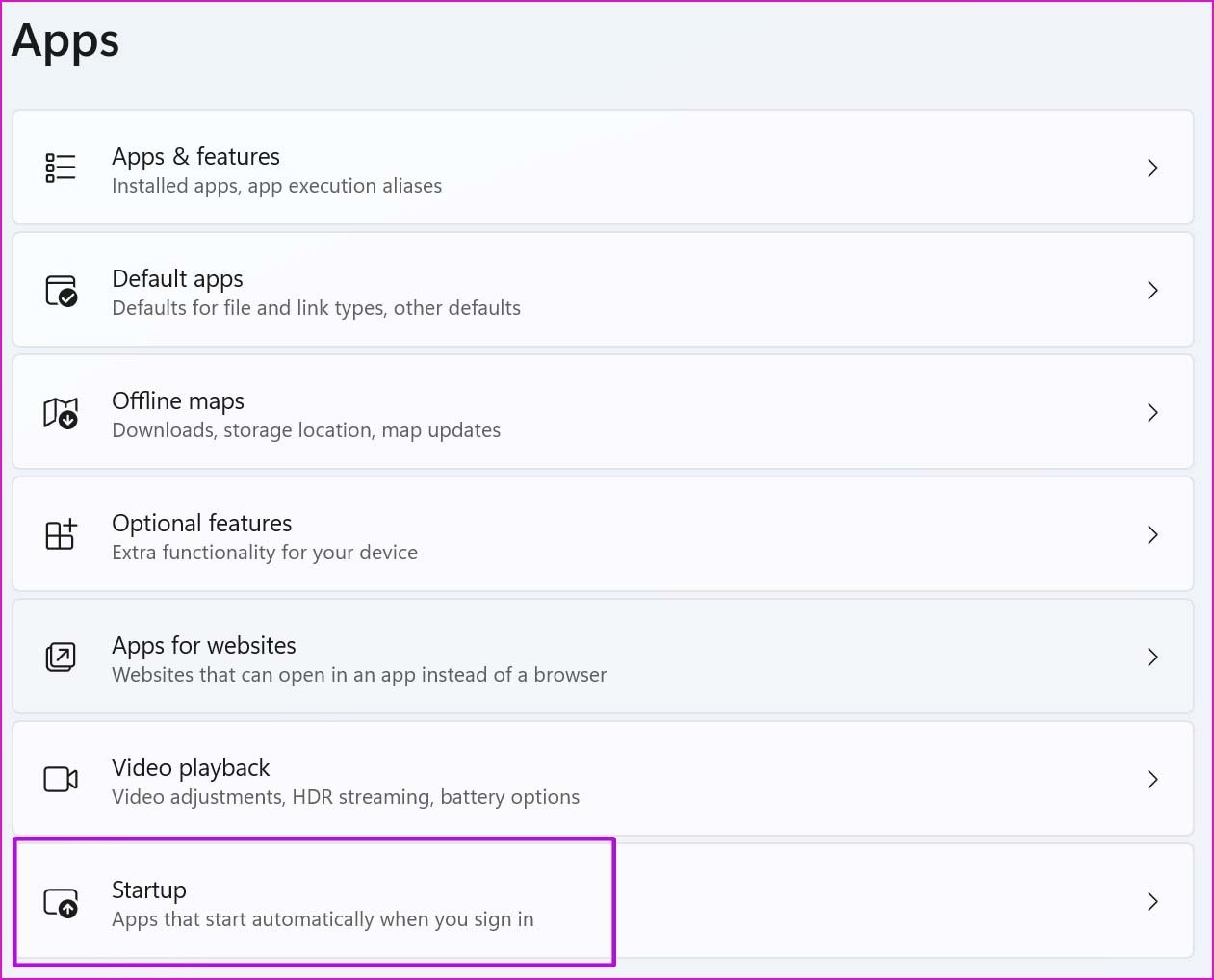Click the Default apps checkmark icon
This screenshot has height=980, width=1214.
click(61, 290)
